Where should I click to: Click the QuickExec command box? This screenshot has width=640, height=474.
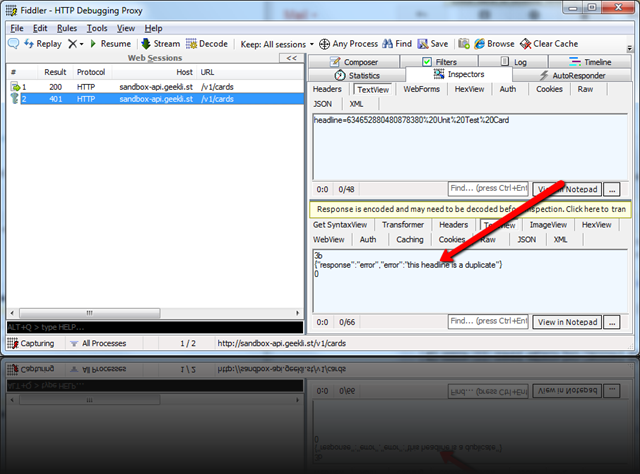tap(155, 327)
